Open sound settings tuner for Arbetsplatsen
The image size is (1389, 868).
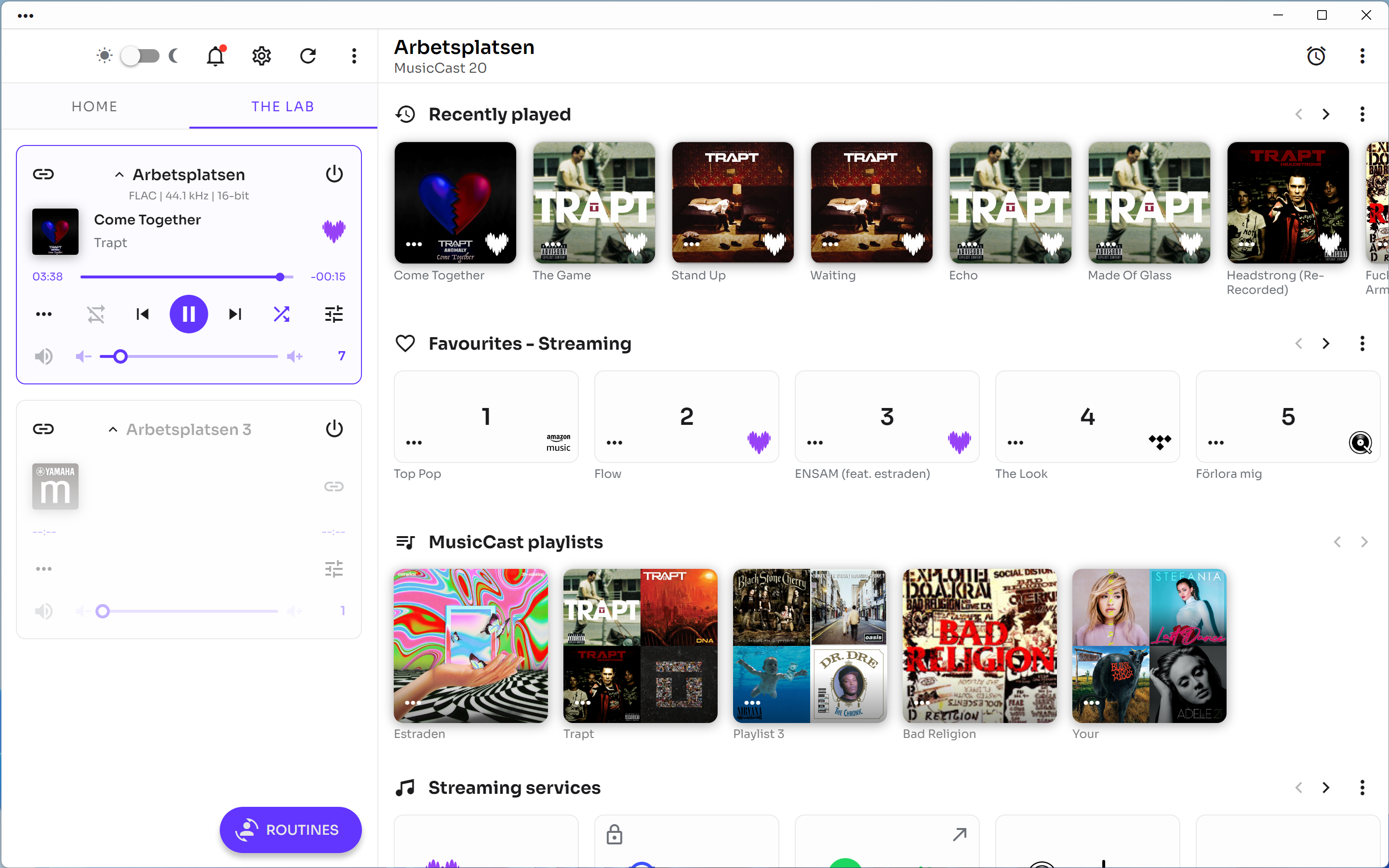pos(334,314)
